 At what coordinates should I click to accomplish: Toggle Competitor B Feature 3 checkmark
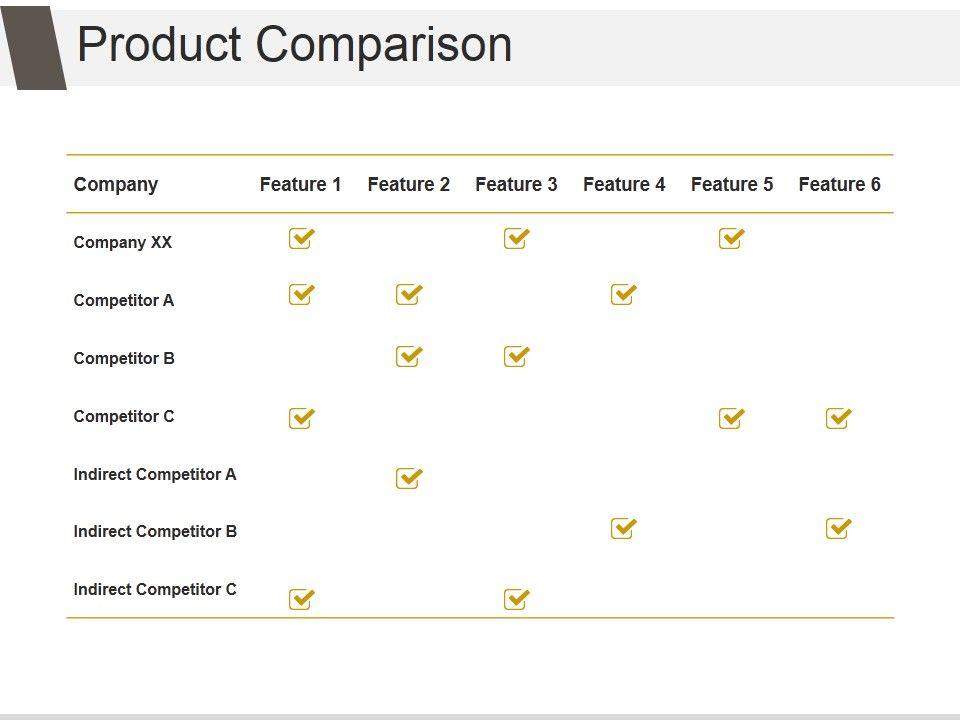[516, 357]
